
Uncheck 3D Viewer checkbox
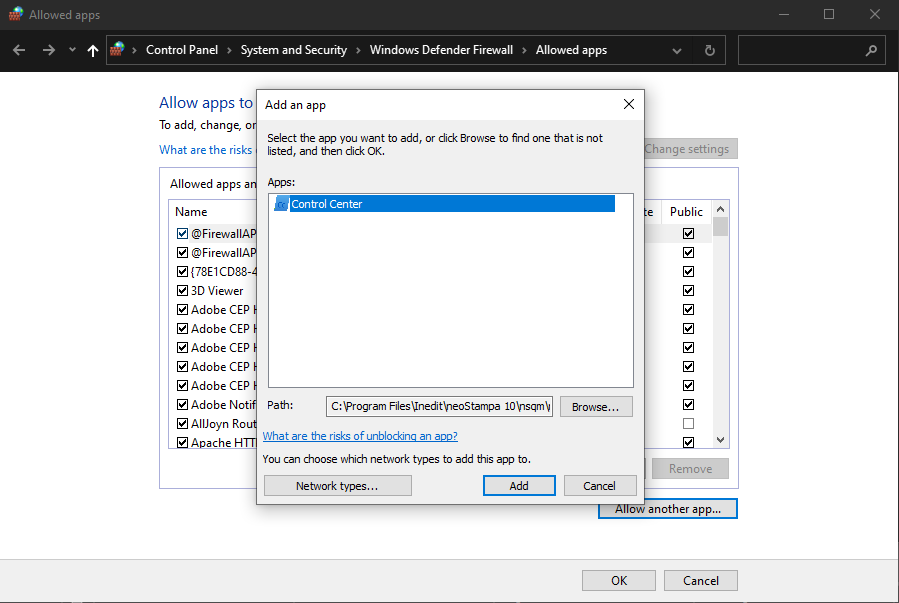[182, 291]
